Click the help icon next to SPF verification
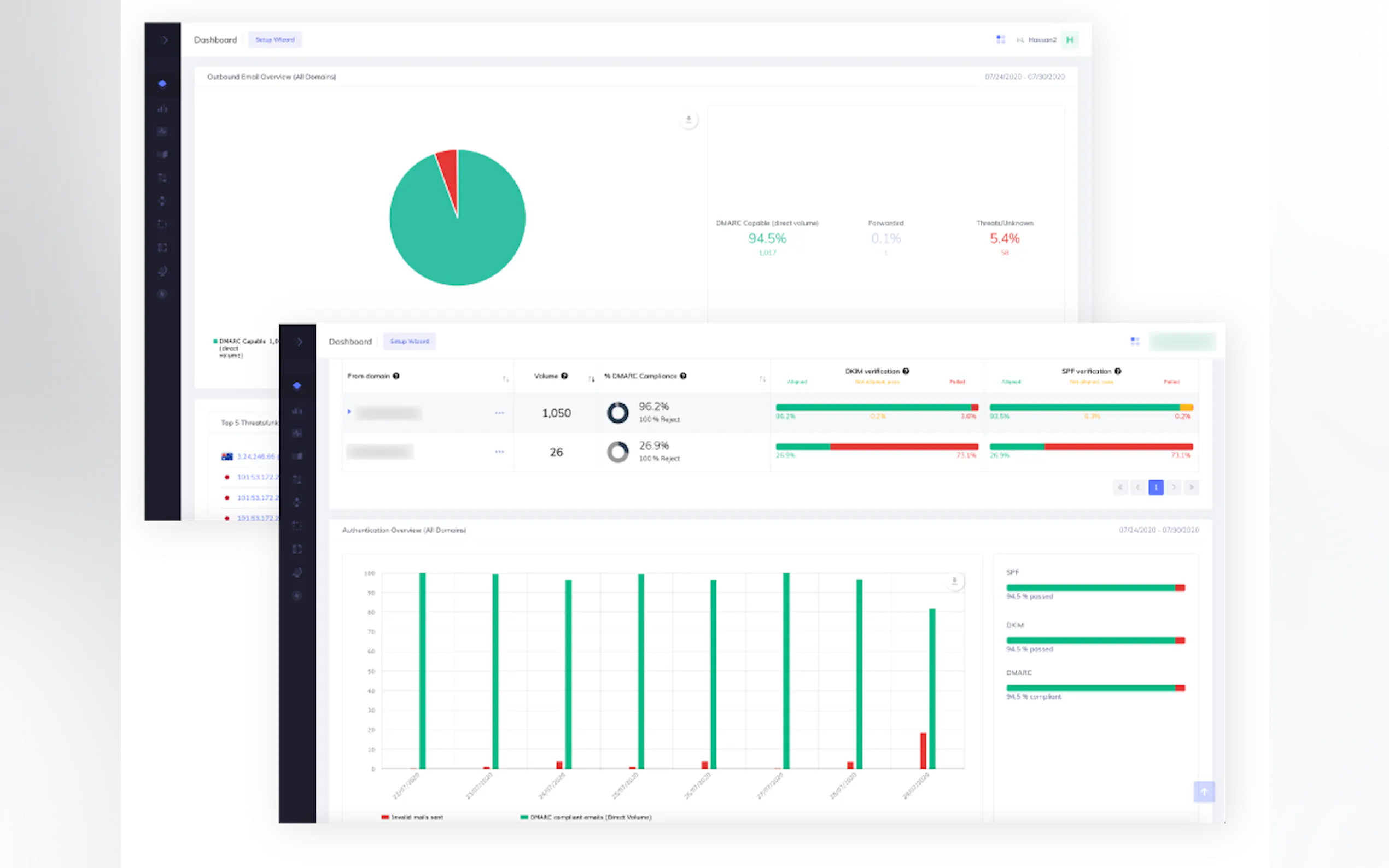This screenshot has width=1389, height=868. click(x=1117, y=371)
